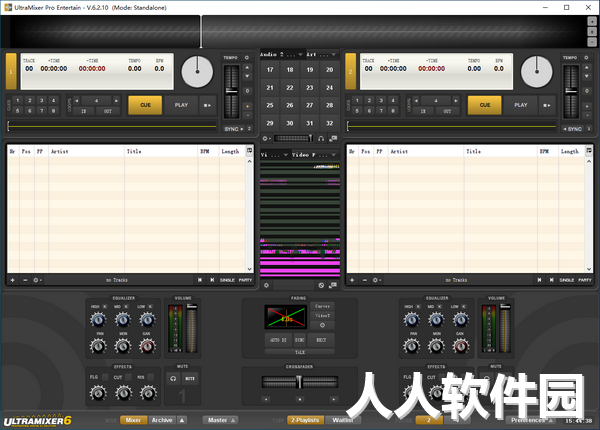The image size is (600, 430).
Task: Click deck 1 tempo plus button
Action: (247, 106)
